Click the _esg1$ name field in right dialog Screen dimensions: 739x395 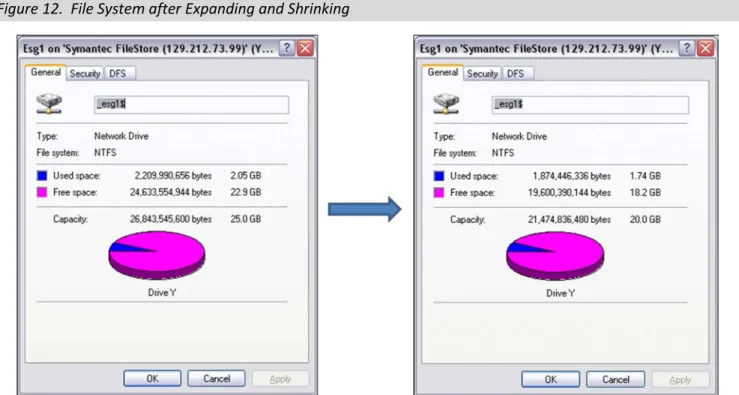point(590,105)
